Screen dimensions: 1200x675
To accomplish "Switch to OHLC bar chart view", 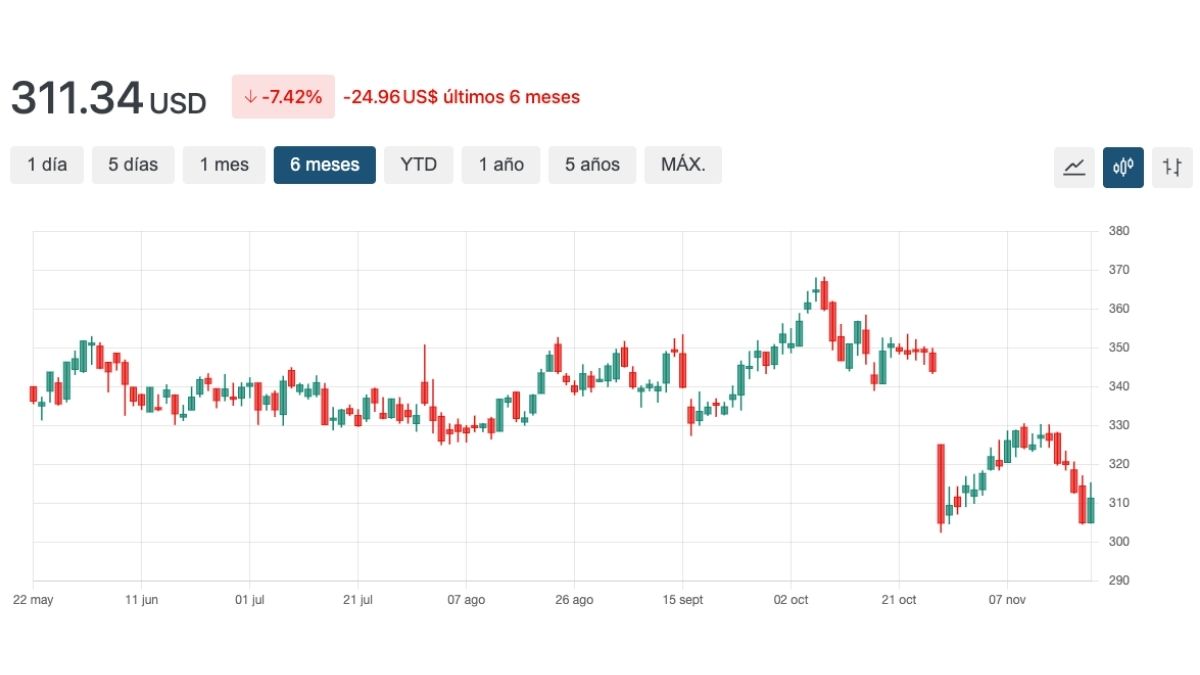I will point(1172,167).
